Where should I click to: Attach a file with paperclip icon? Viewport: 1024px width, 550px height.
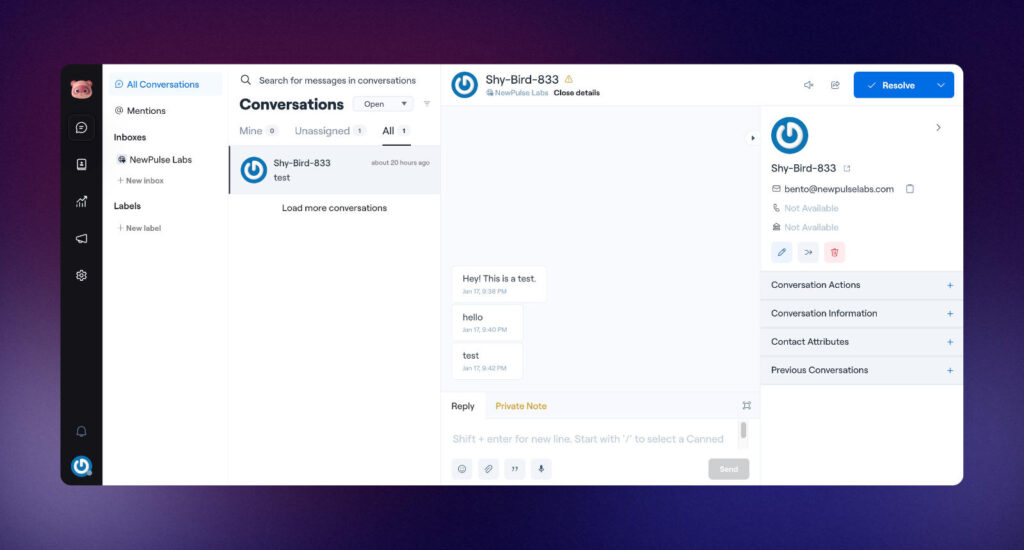(x=488, y=469)
